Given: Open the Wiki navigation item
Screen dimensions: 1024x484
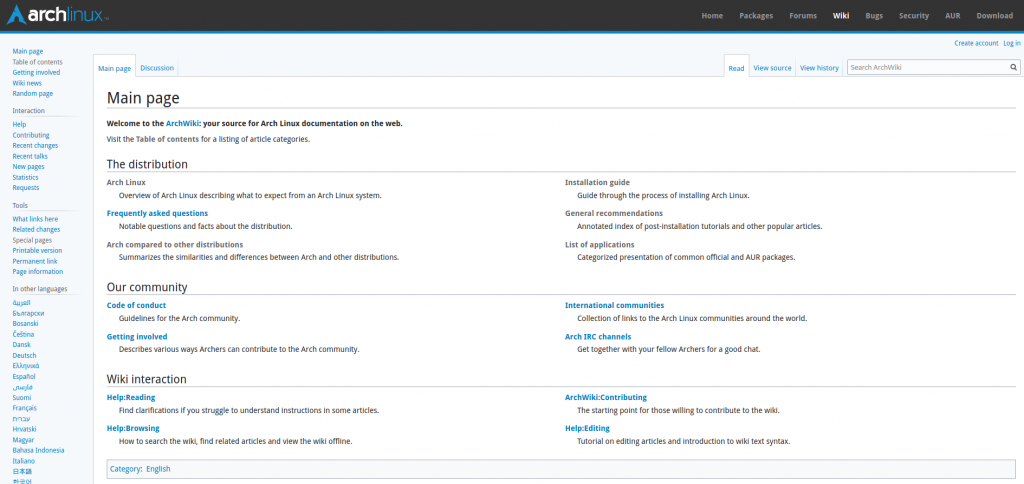Looking at the screenshot, I should 841,16.
